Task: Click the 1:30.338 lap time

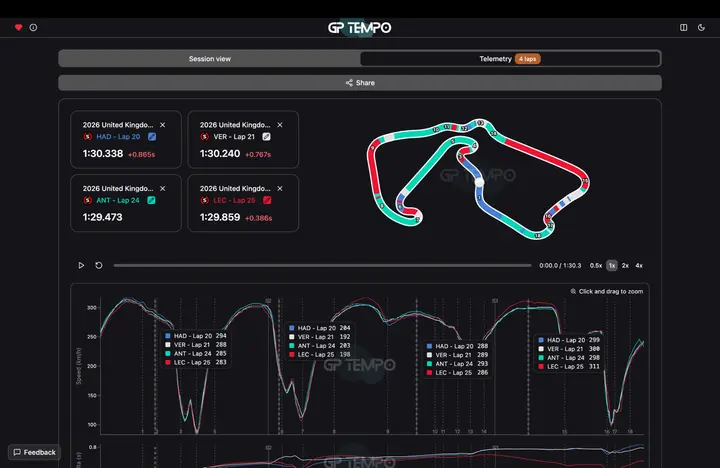Action: click(x=103, y=153)
